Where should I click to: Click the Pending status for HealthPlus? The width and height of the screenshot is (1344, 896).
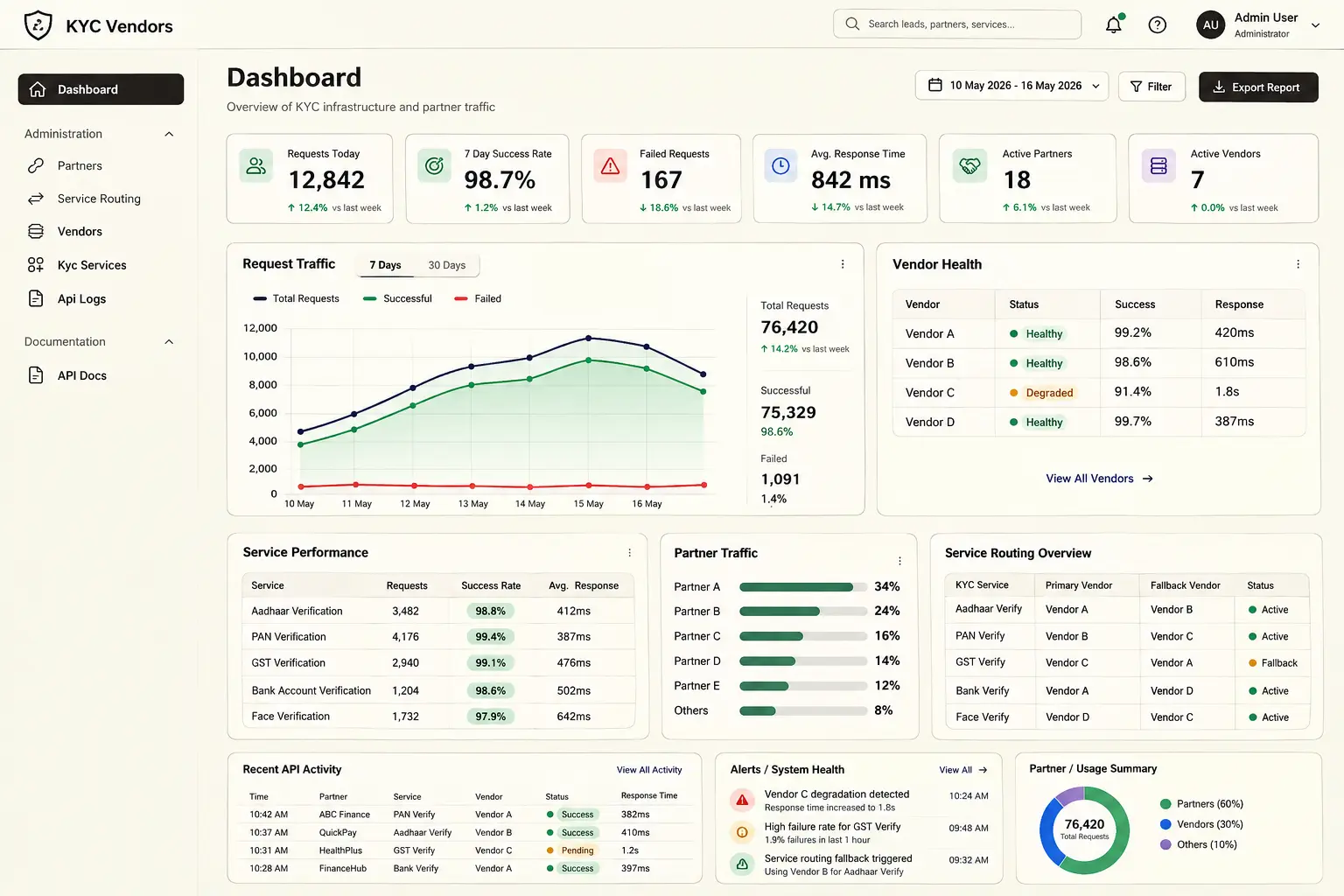pyautogui.click(x=570, y=850)
